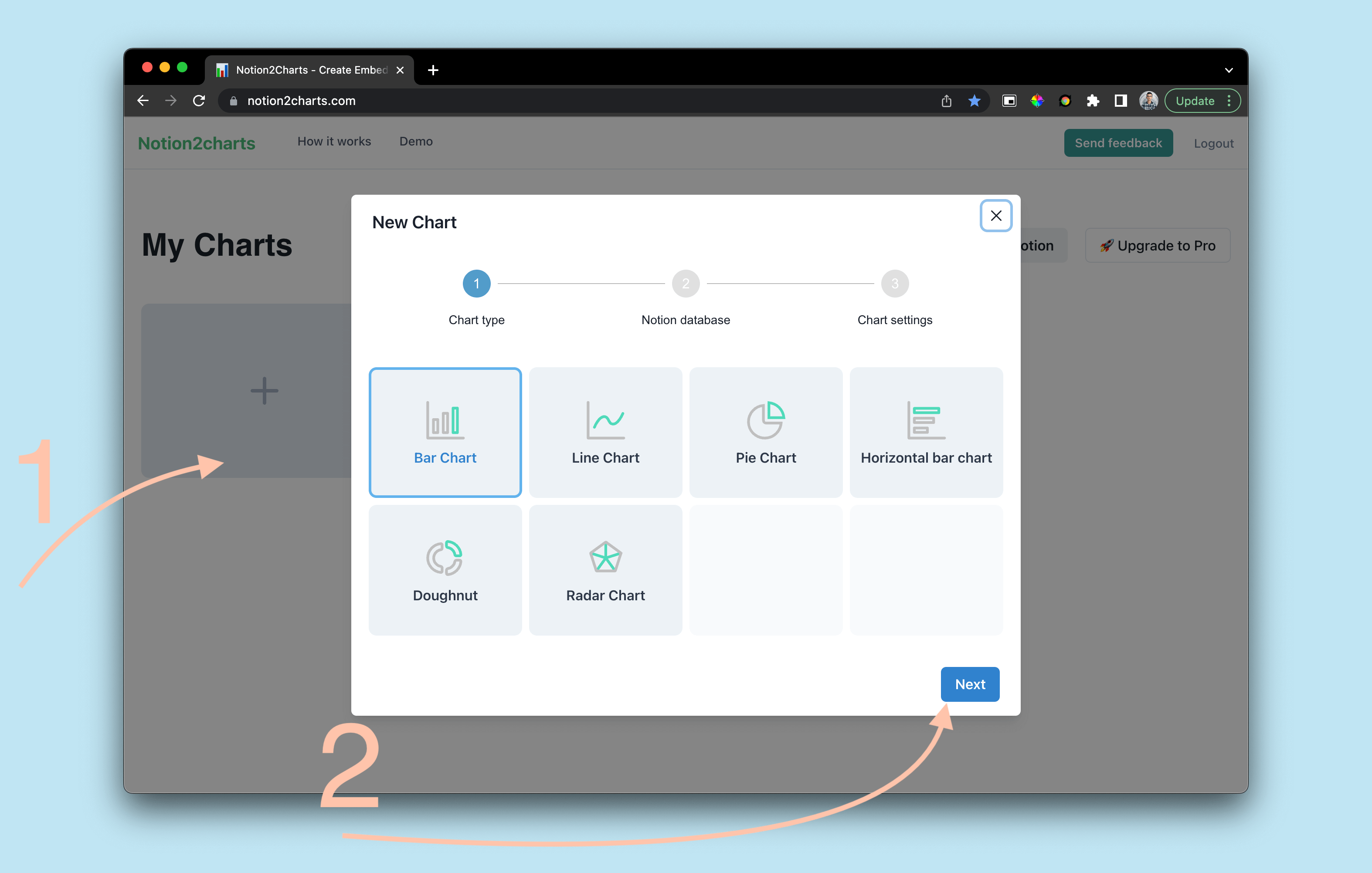Click the Chart type step indicator
The width and height of the screenshot is (1372, 873).
476,284
